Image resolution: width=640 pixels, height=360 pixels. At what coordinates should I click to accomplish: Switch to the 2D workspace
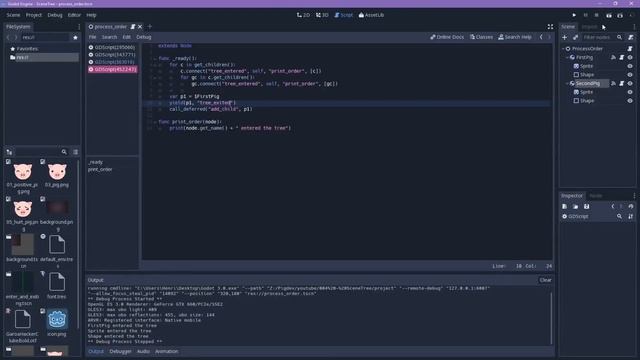[x=303, y=15]
